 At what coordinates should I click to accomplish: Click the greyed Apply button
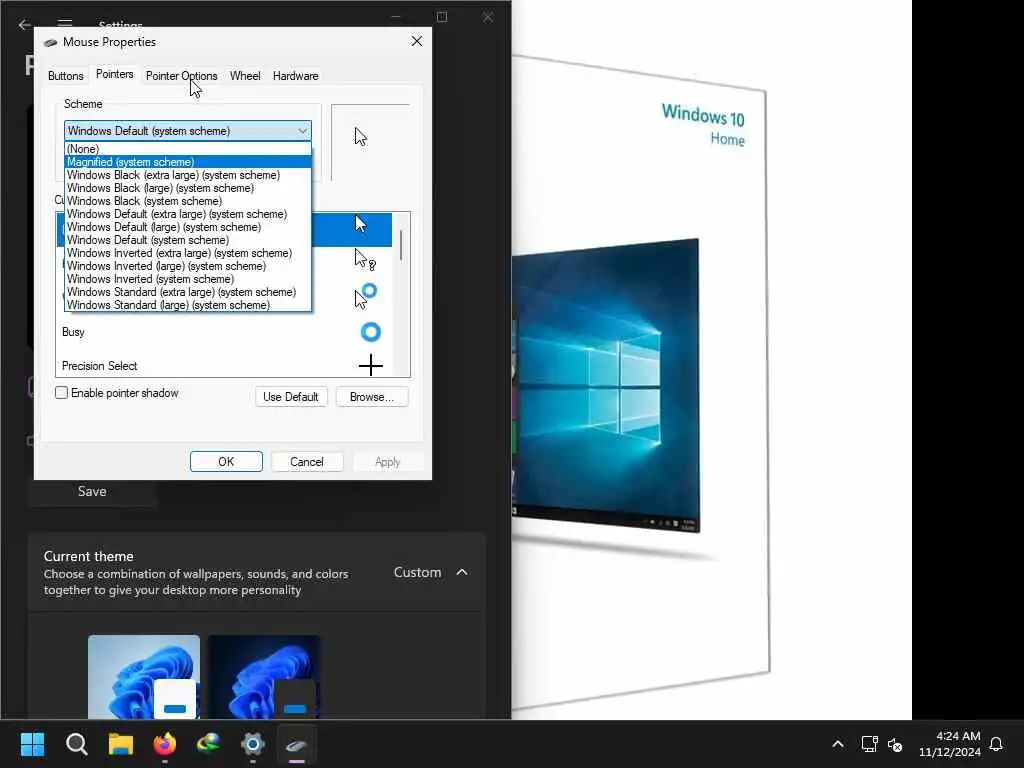[x=387, y=462]
